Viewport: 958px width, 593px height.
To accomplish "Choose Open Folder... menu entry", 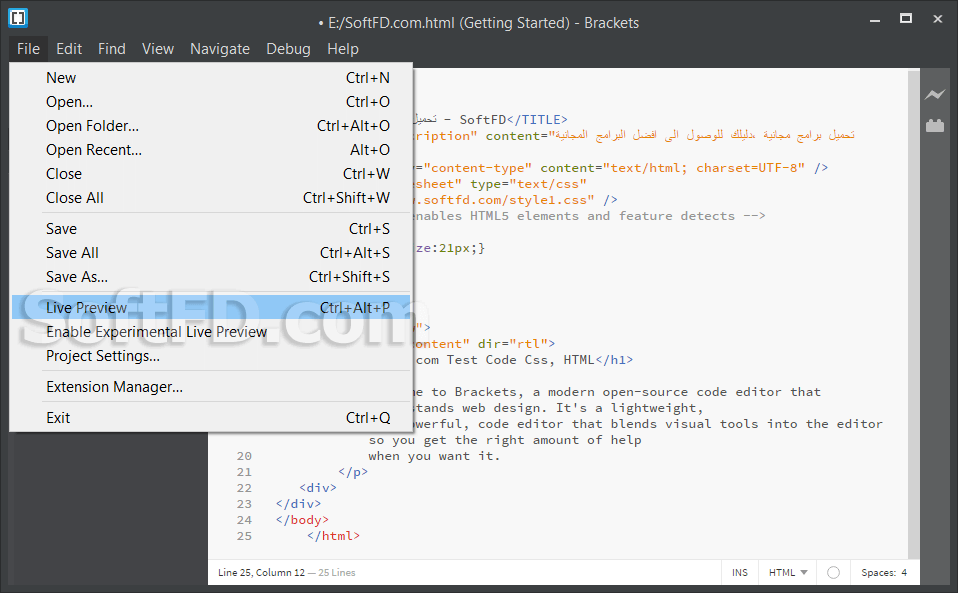I will click(x=211, y=126).
